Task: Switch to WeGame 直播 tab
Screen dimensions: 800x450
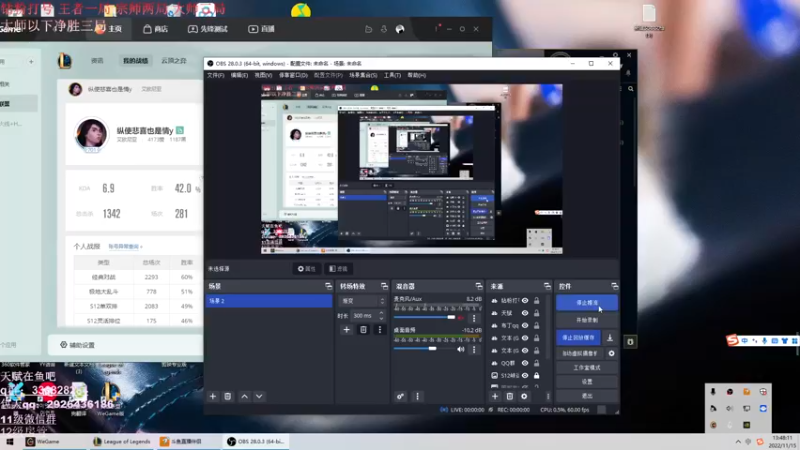Action: pos(261,29)
